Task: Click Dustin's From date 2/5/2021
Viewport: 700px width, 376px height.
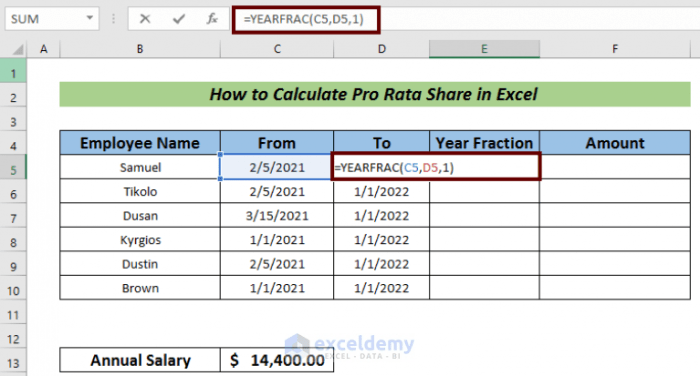Action: (277, 263)
